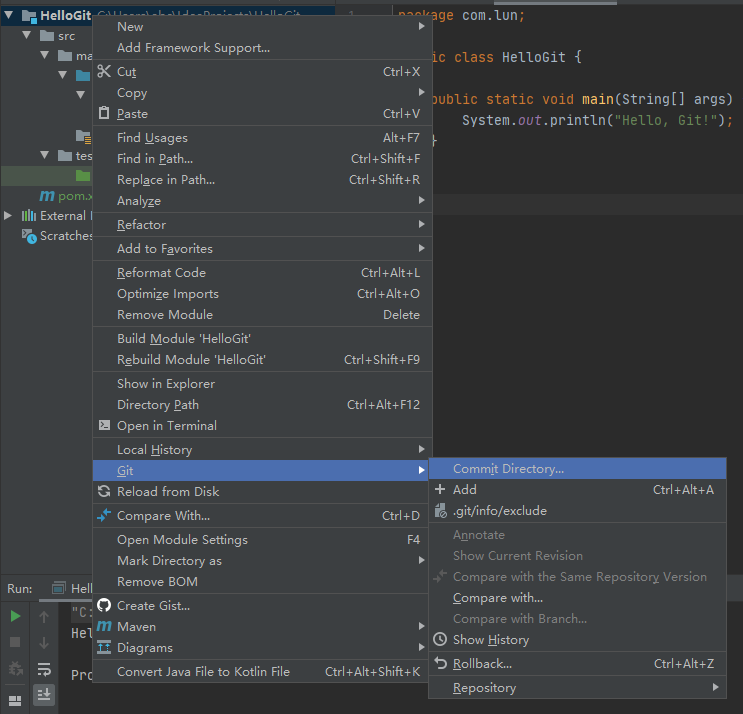Click the Reload from Disk icon
The width and height of the screenshot is (743, 714).
104,491
